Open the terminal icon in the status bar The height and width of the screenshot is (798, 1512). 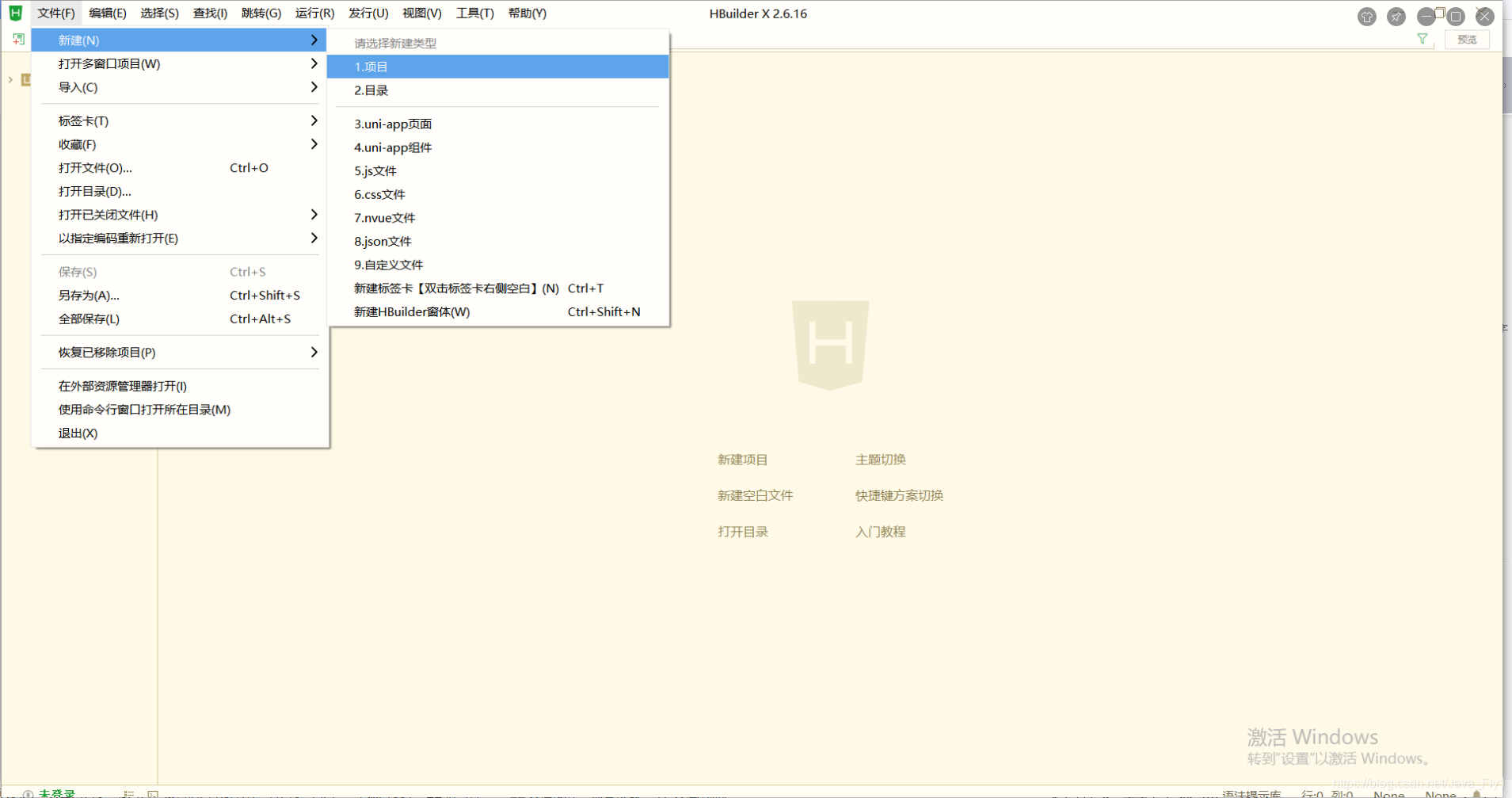(152, 795)
